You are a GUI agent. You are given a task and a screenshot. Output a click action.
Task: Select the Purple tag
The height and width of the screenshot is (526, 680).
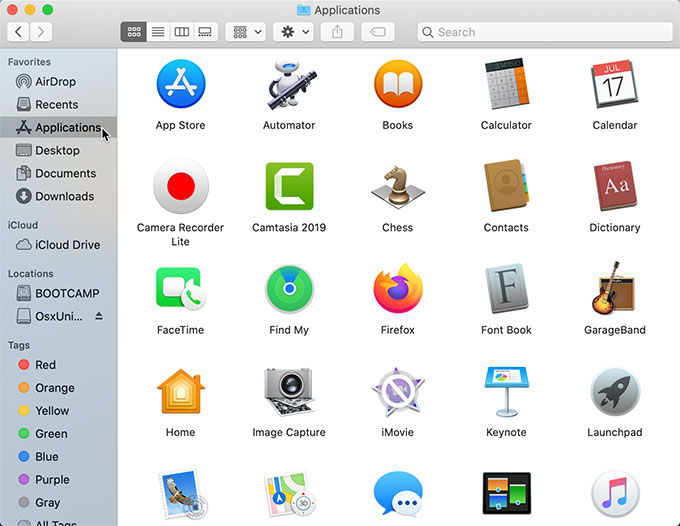[x=59, y=480]
